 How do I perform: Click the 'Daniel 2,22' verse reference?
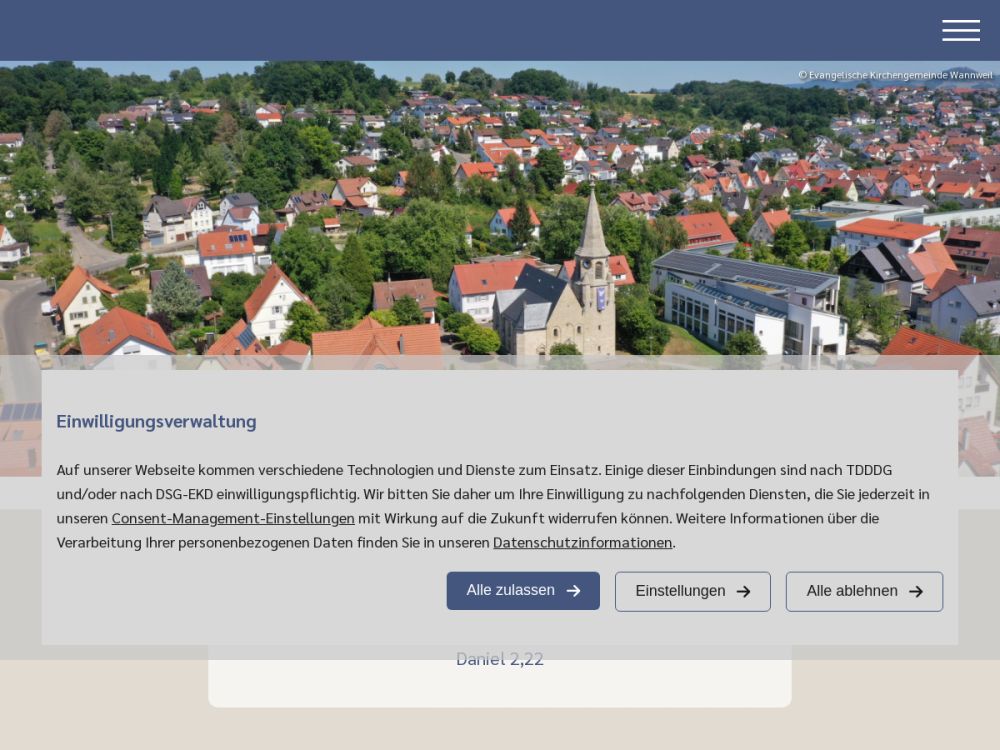(499, 659)
